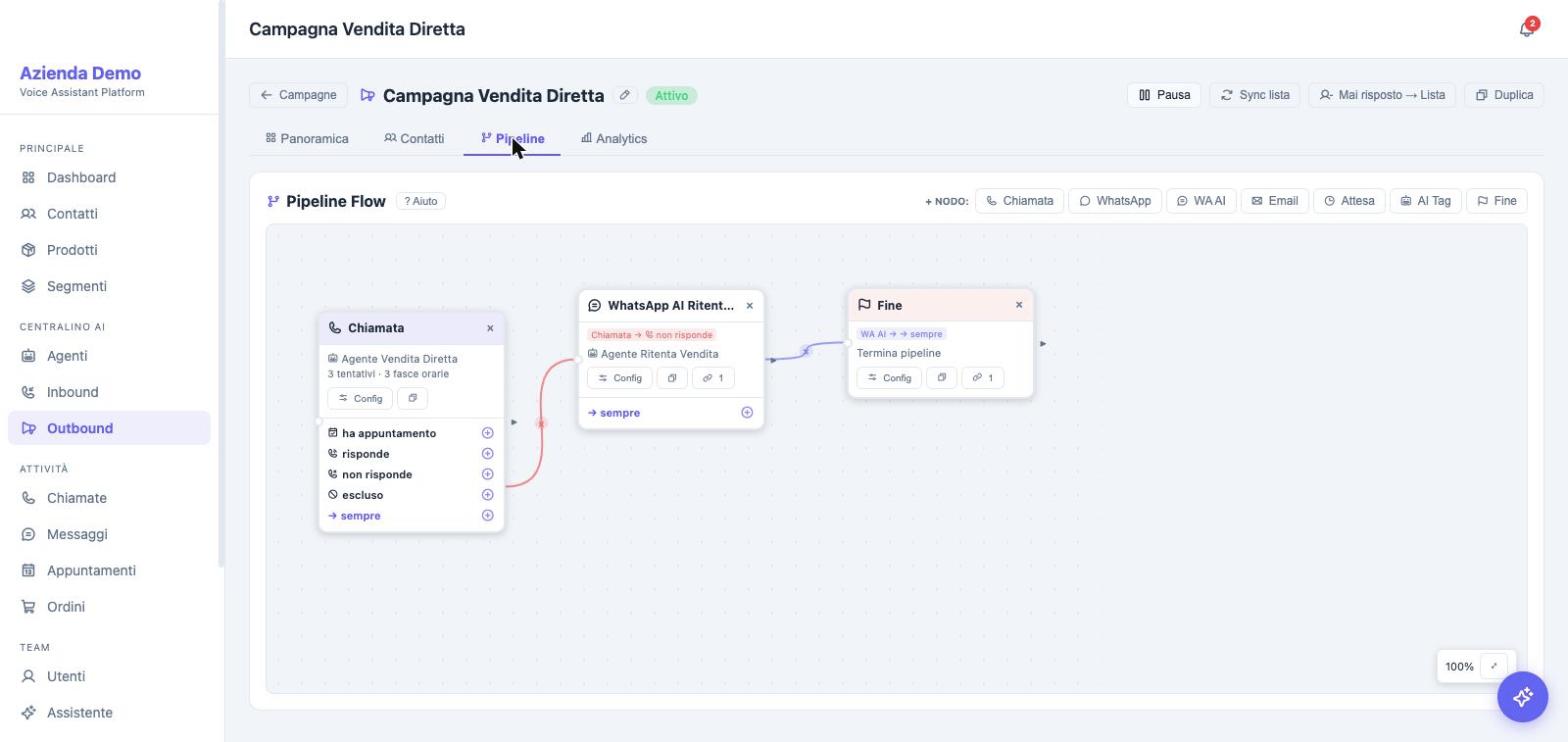Click the Sync lista button
The height and width of the screenshot is (742, 1568).
pos(1254,95)
